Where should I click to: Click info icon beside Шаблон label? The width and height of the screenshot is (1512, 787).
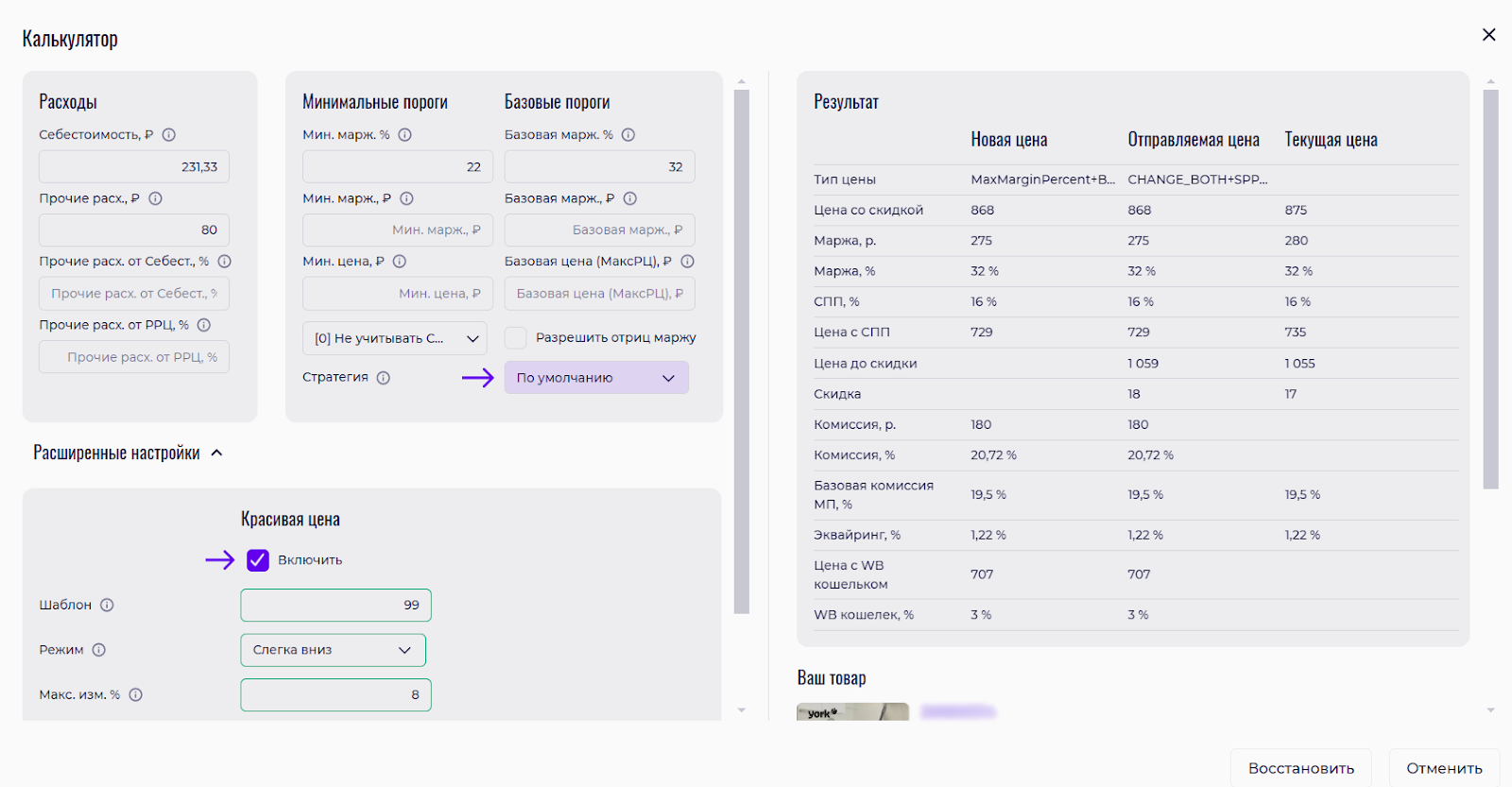pyautogui.click(x=107, y=605)
